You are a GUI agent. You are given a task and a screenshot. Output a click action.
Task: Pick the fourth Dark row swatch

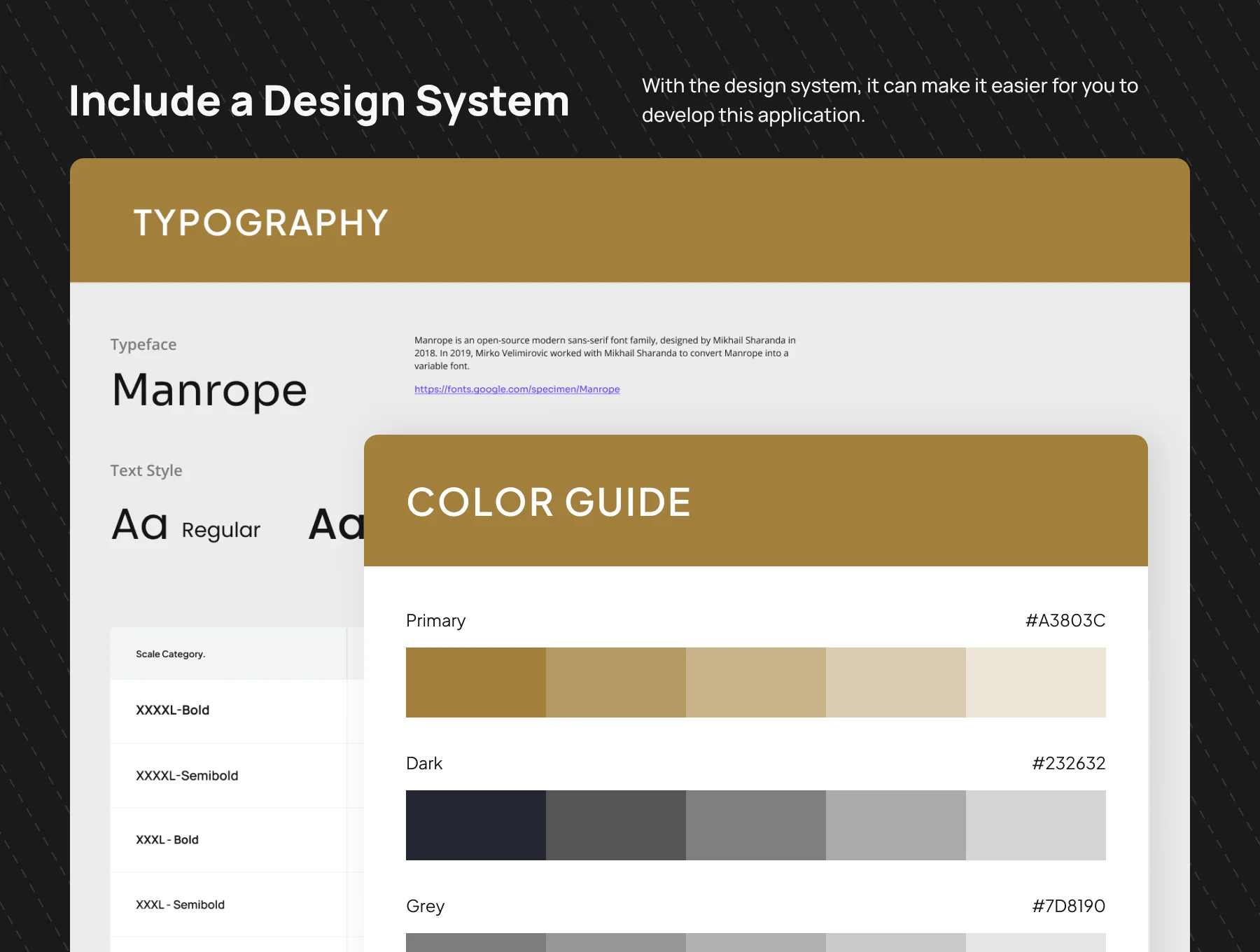[896, 825]
